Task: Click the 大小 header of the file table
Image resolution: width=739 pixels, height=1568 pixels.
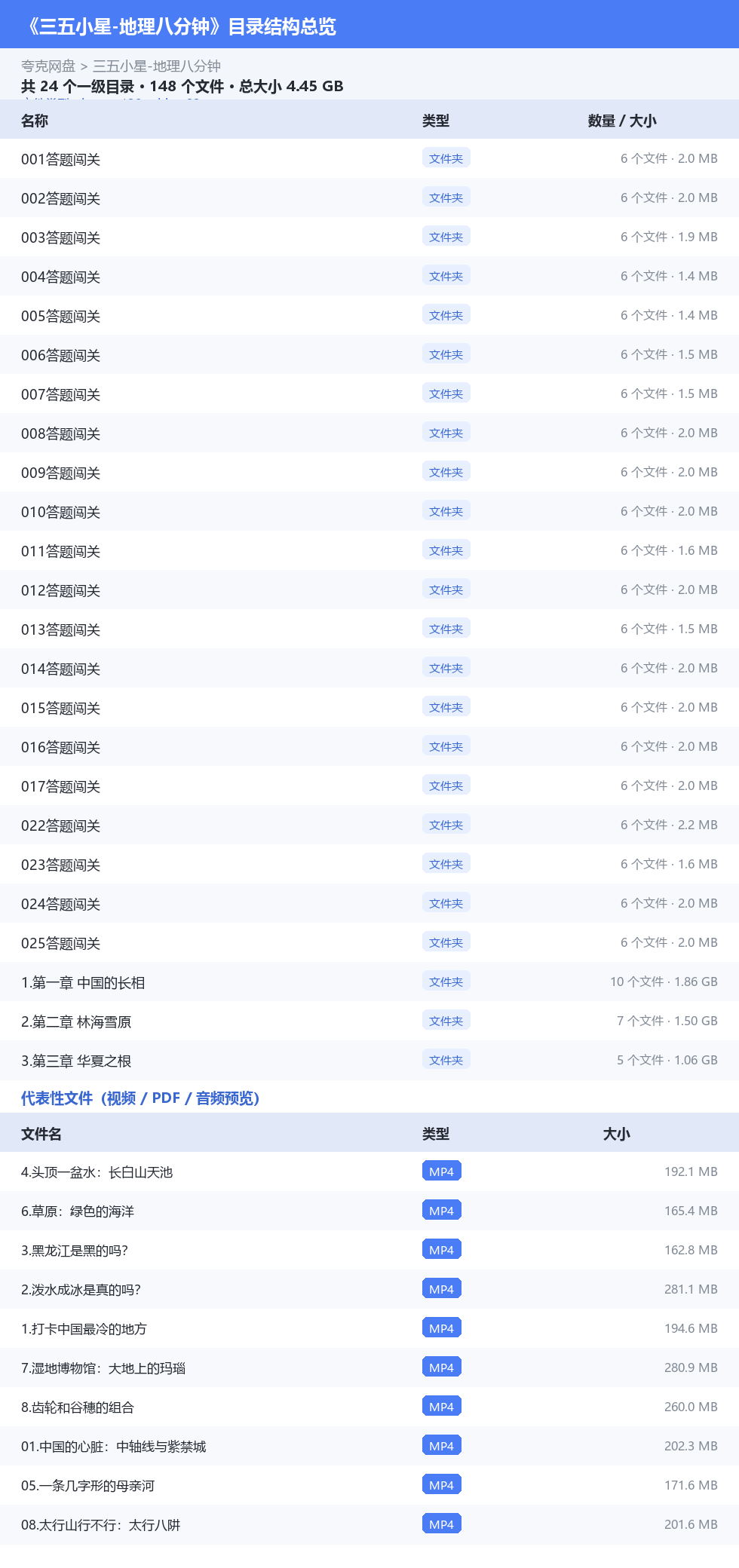Action: coord(617,1134)
